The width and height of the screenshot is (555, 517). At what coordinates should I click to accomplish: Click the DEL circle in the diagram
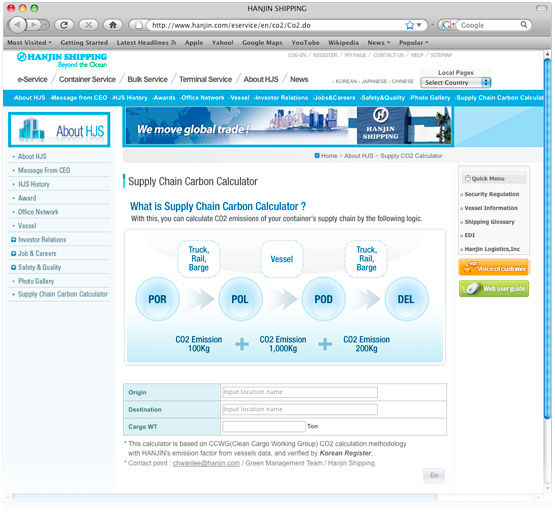[x=407, y=299]
